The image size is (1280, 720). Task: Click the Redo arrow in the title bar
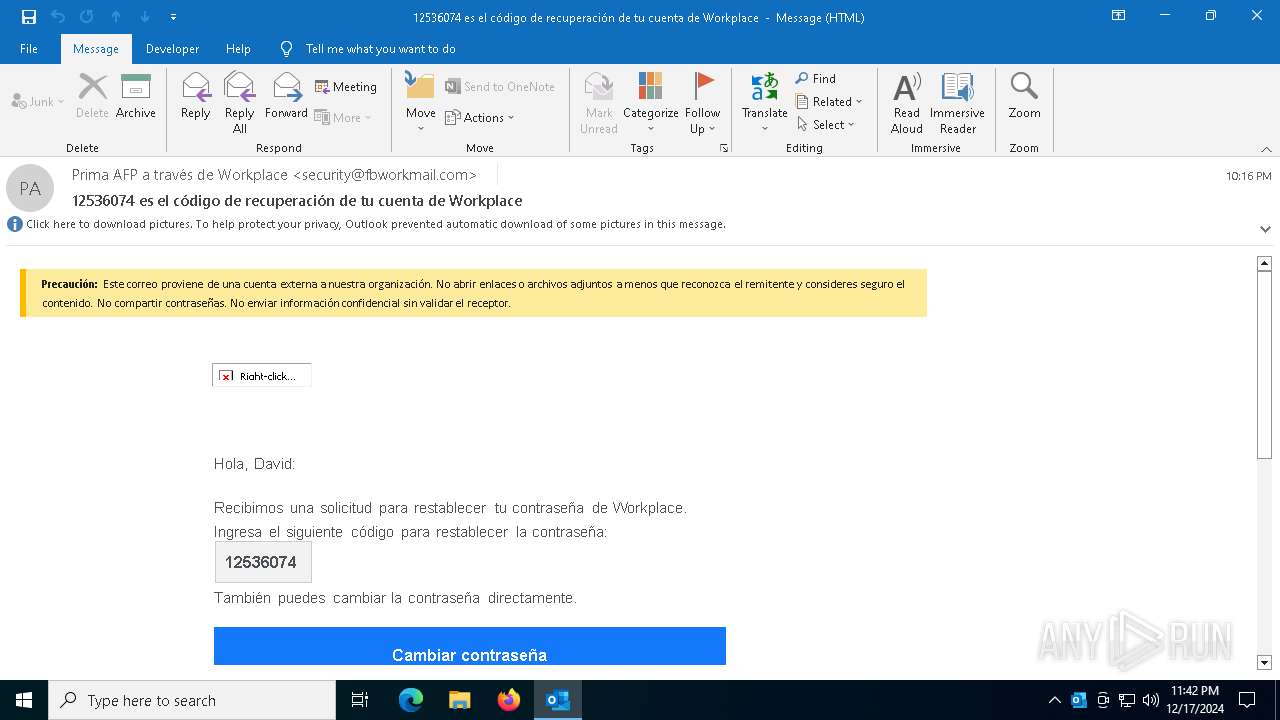coord(86,17)
